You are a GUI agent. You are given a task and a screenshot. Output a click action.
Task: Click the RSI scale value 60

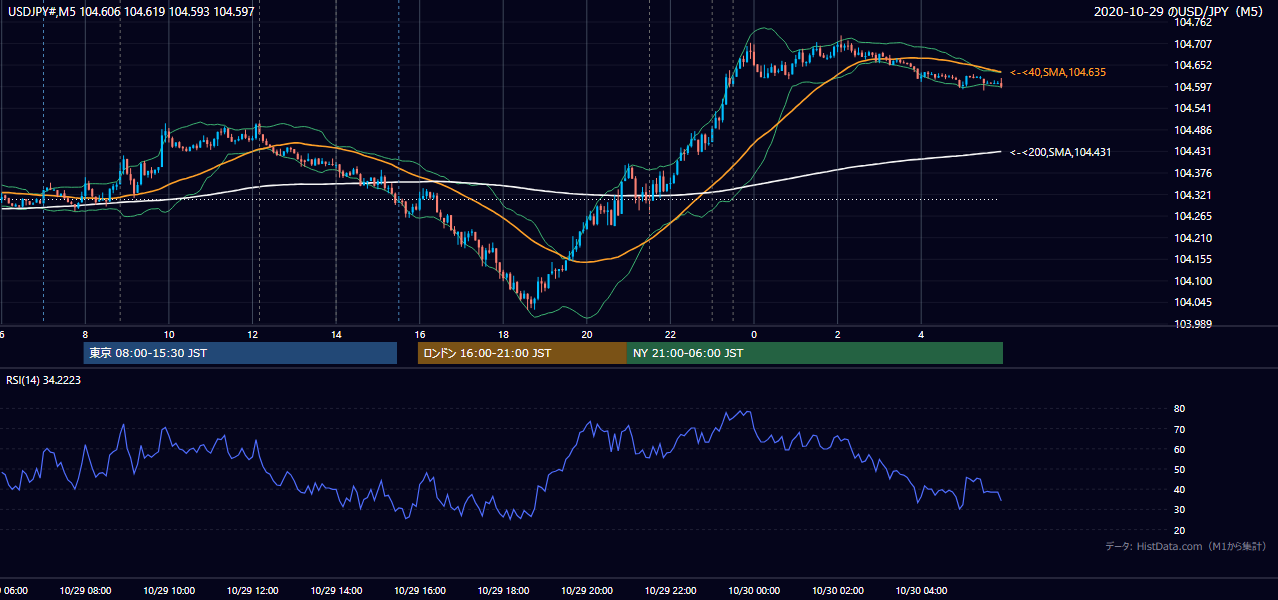pyautogui.click(x=1179, y=450)
